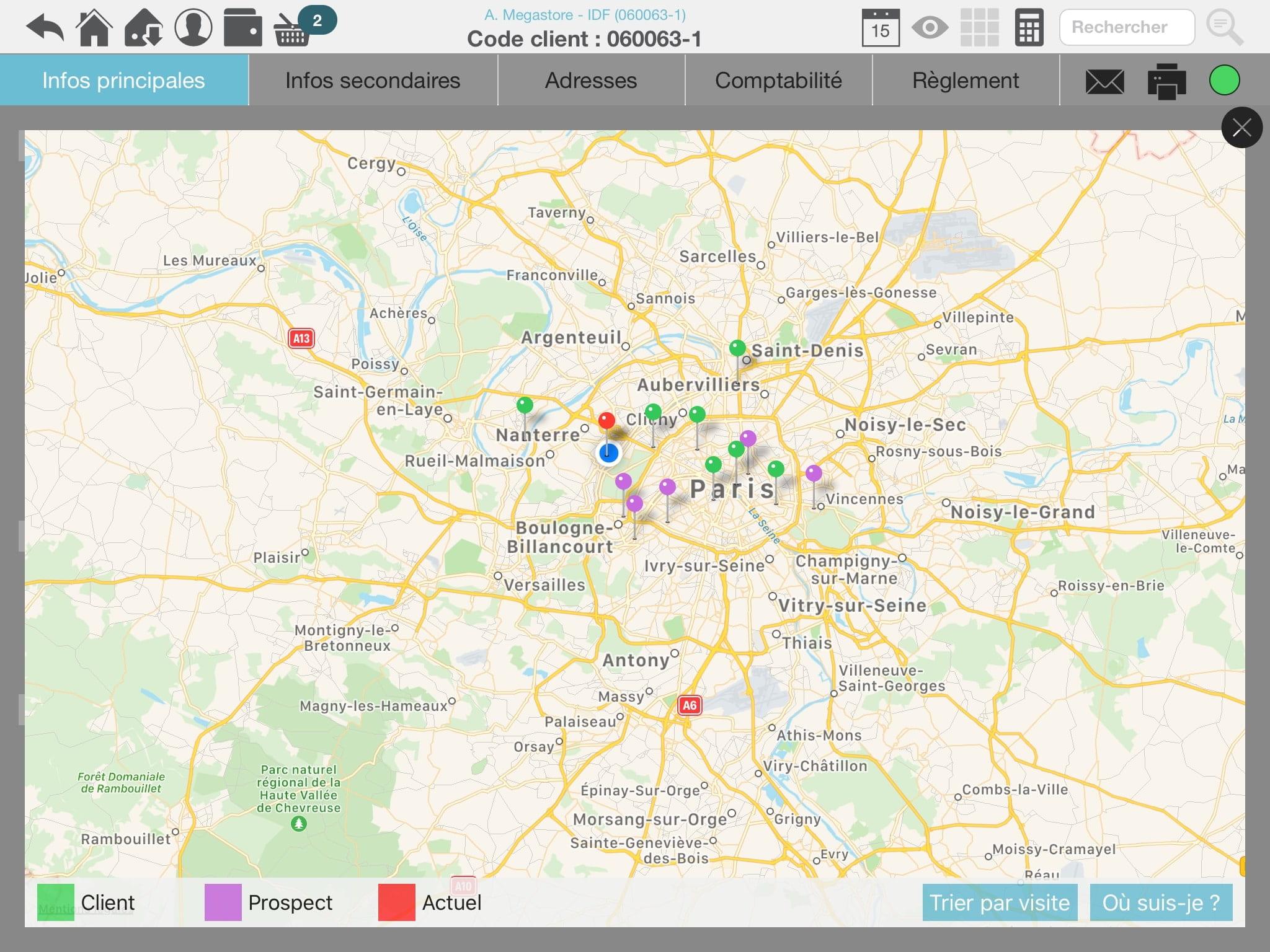The image size is (1270, 952).
Task: Click the Code client : 060063-1 title
Action: coord(585,39)
